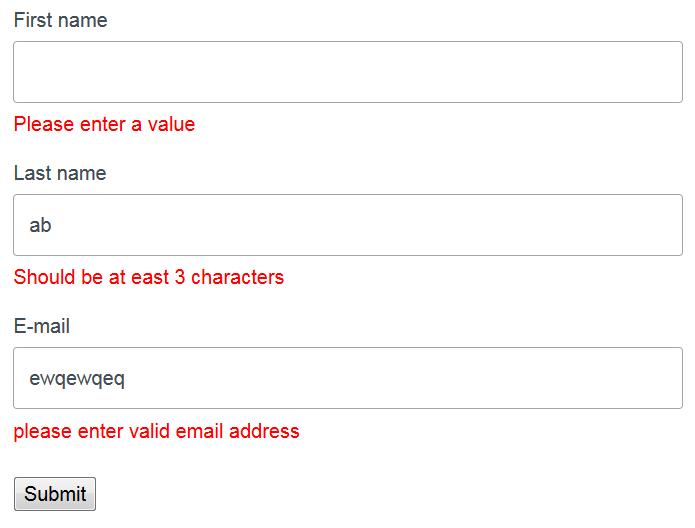Viewport: 695px width, 528px height.
Task: Click the "Please enter a value" error
Action: [104, 124]
